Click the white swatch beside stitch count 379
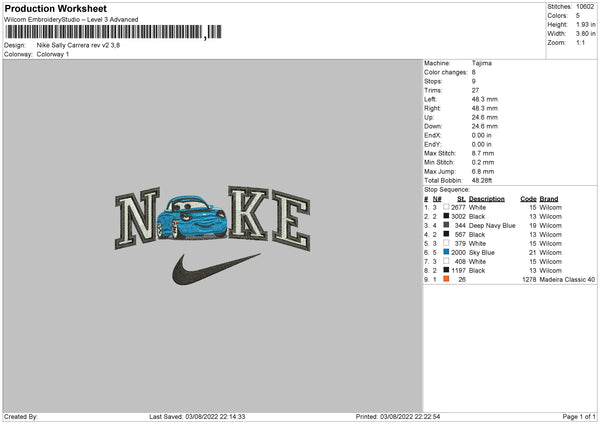Image resolution: width=600 pixels, height=424 pixels. (446, 243)
